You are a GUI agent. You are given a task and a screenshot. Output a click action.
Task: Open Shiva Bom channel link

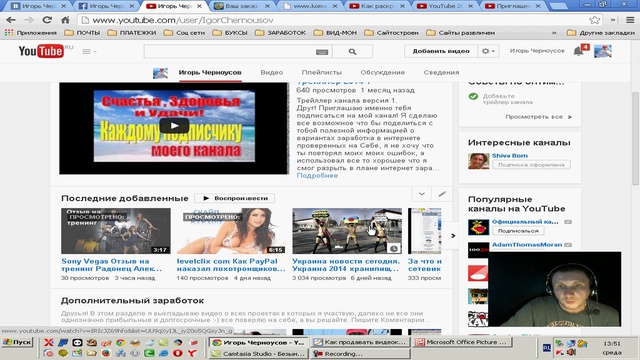510,156
